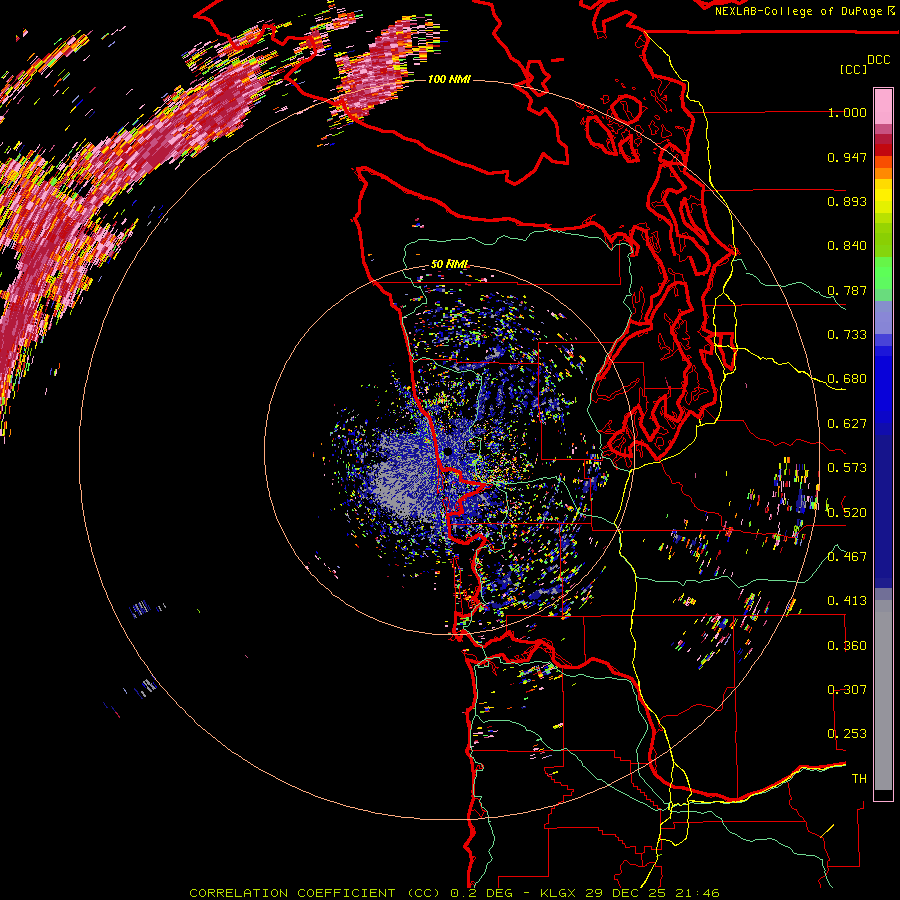Pick the light pink top color bar segment
The width and height of the screenshot is (900, 900).
(x=883, y=107)
